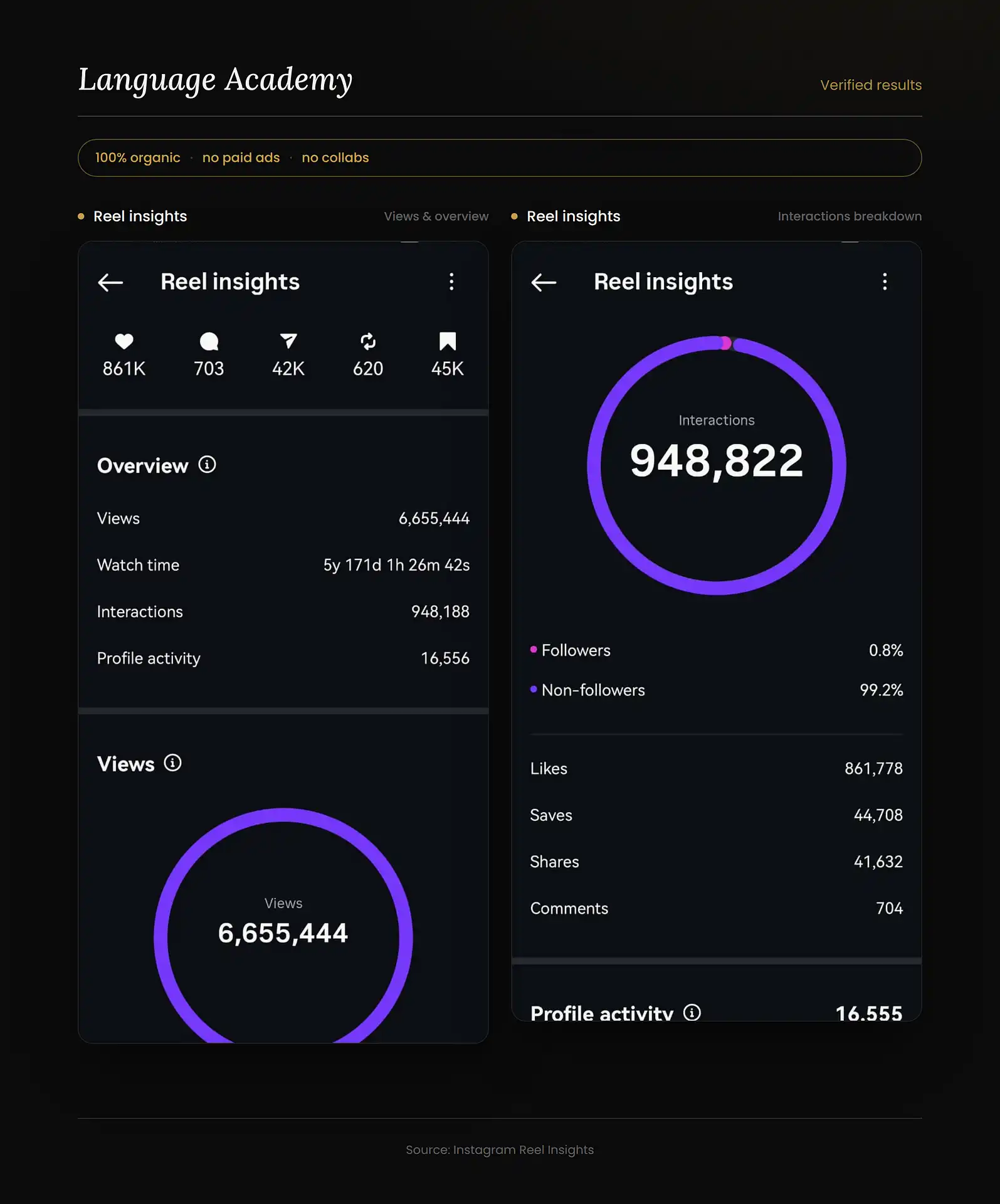Image resolution: width=1000 pixels, height=1204 pixels.
Task: Open the info icon next to Overview
Action: [208, 465]
